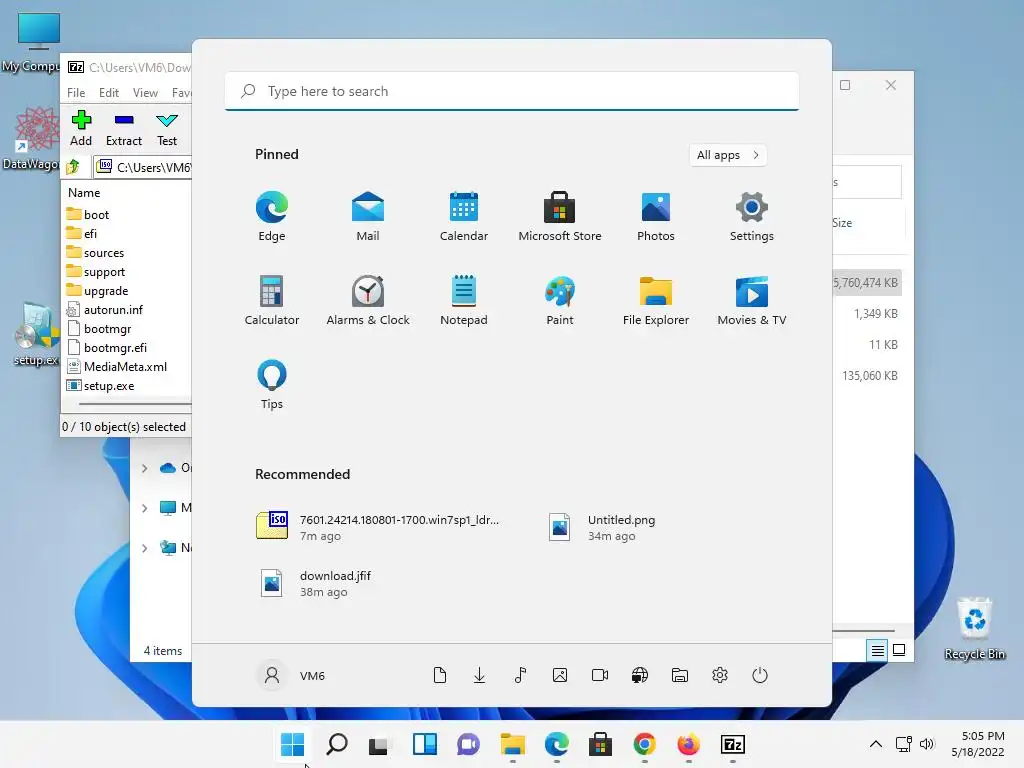This screenshot has height=768, width=1024.
Task: Click Extract in 7-Zip toolbar
Action: [x=123, y=128]
